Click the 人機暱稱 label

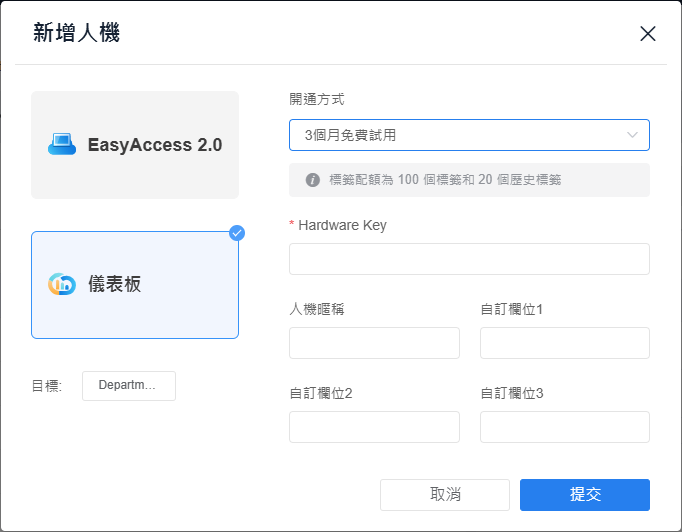(317, 309)
